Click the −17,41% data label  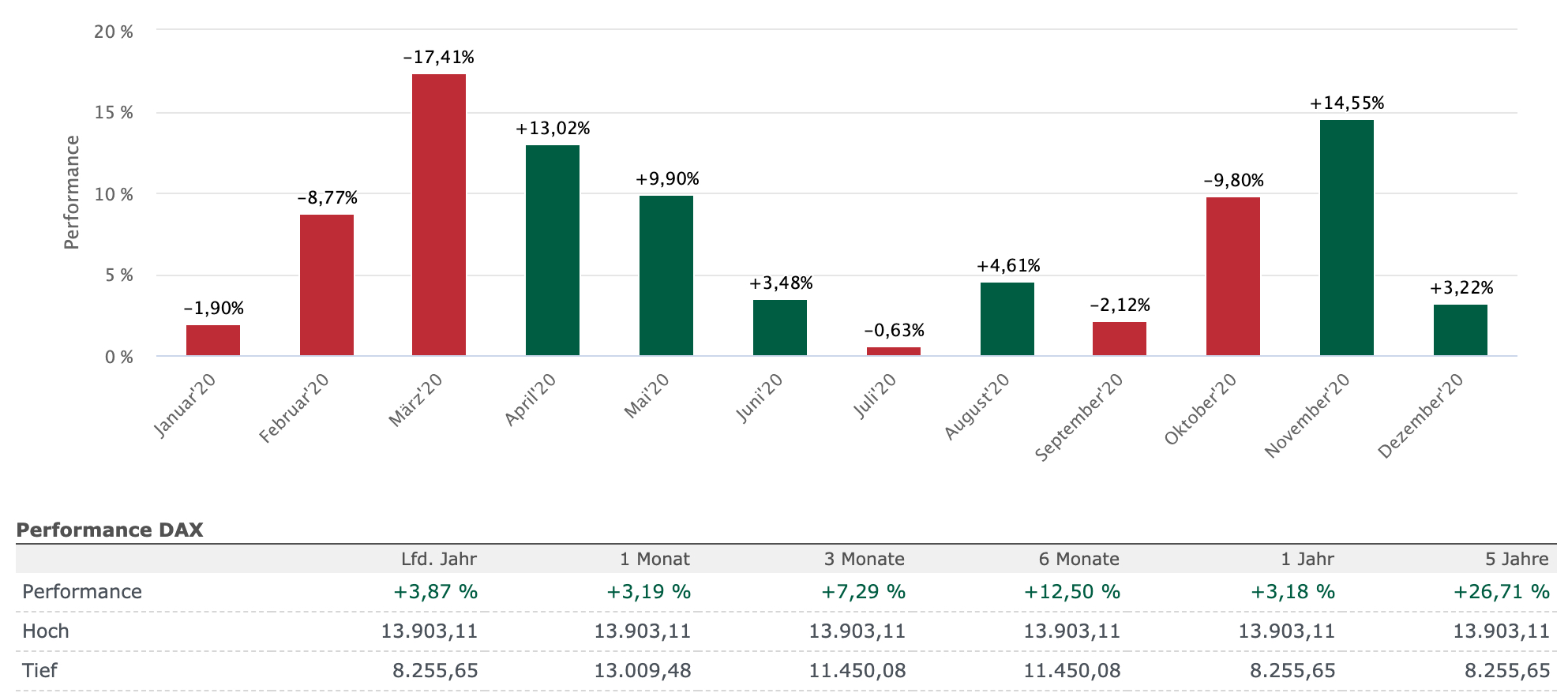pos(438,58)
